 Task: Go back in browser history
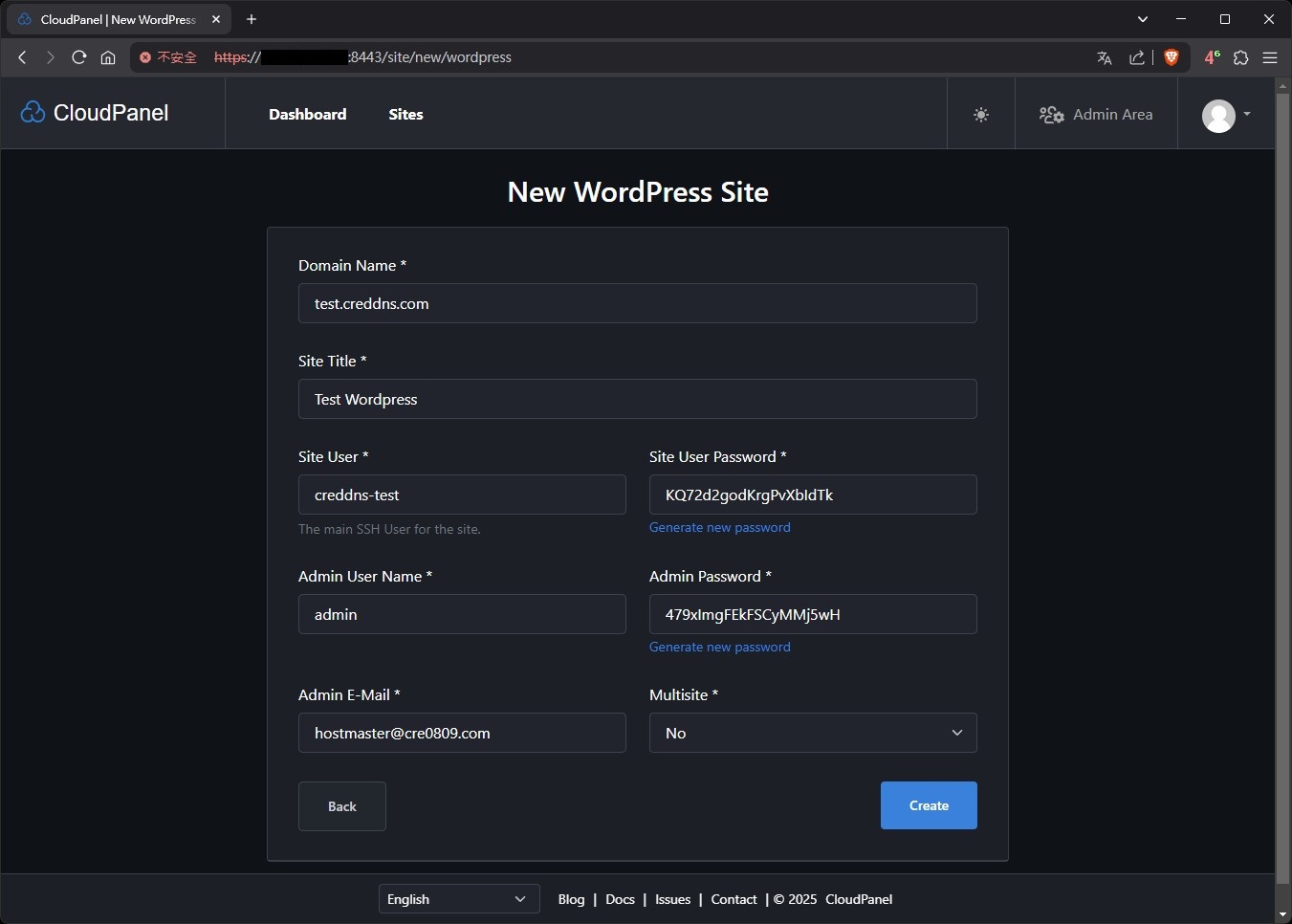[x=22, y=57]
